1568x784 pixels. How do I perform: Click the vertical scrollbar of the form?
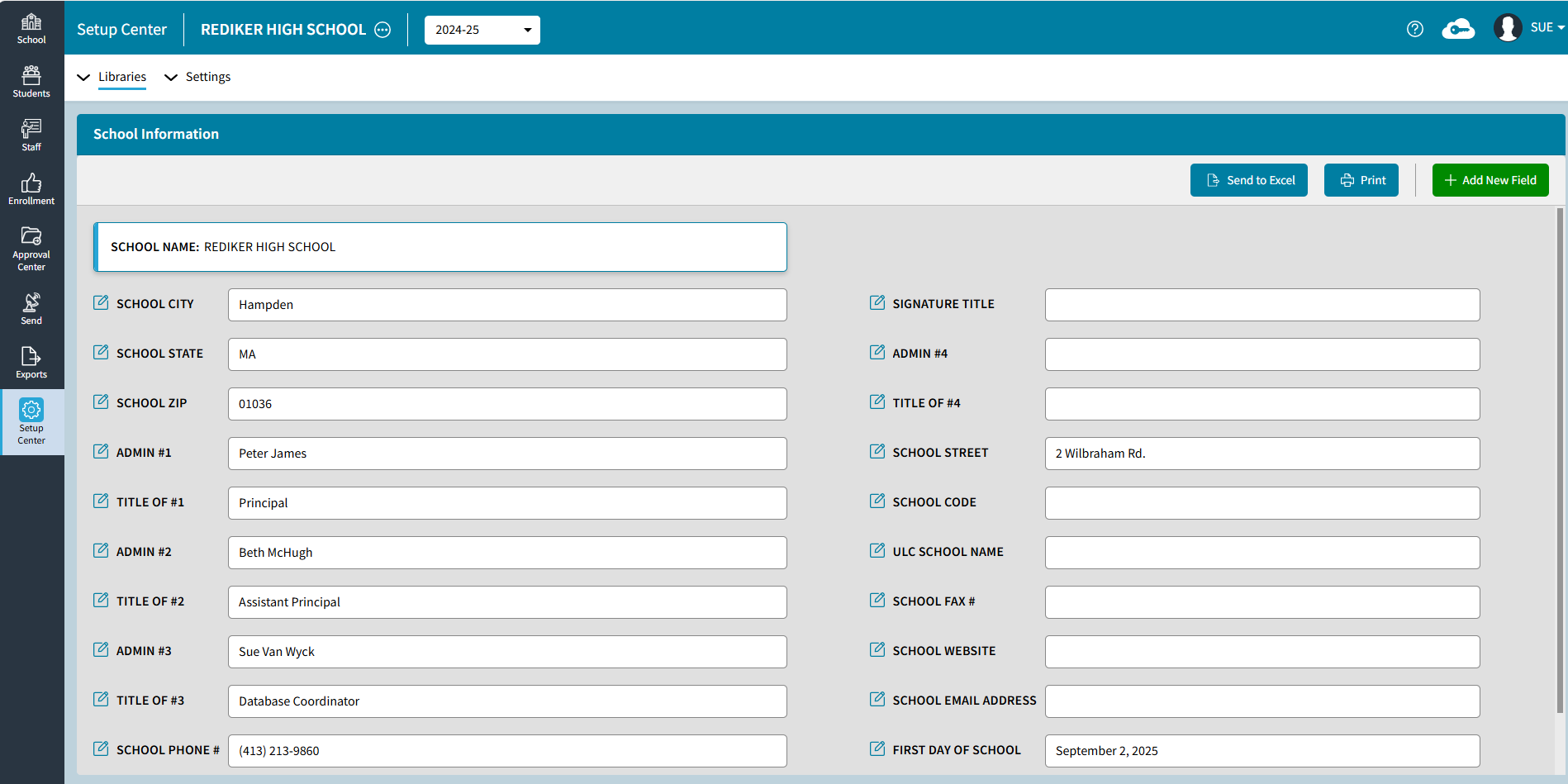coord(1560,460)
